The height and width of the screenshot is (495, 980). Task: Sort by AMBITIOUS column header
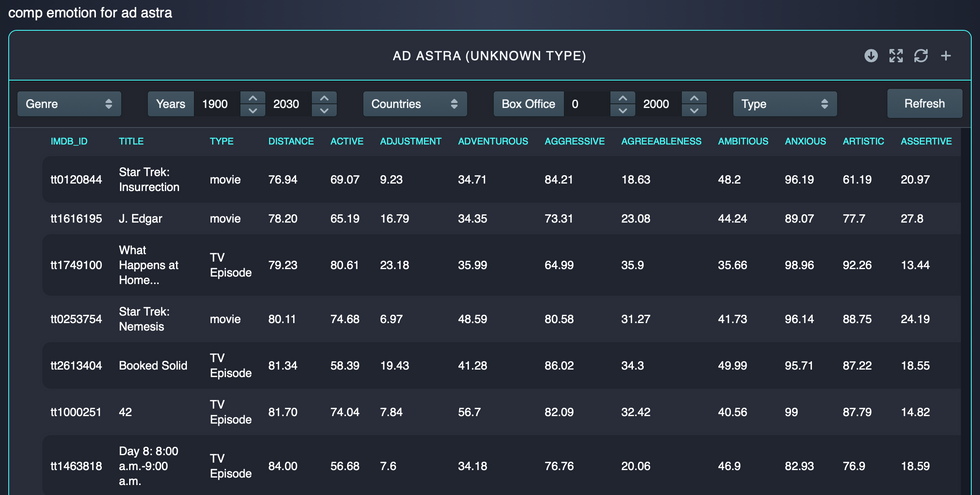pos(743,141)
